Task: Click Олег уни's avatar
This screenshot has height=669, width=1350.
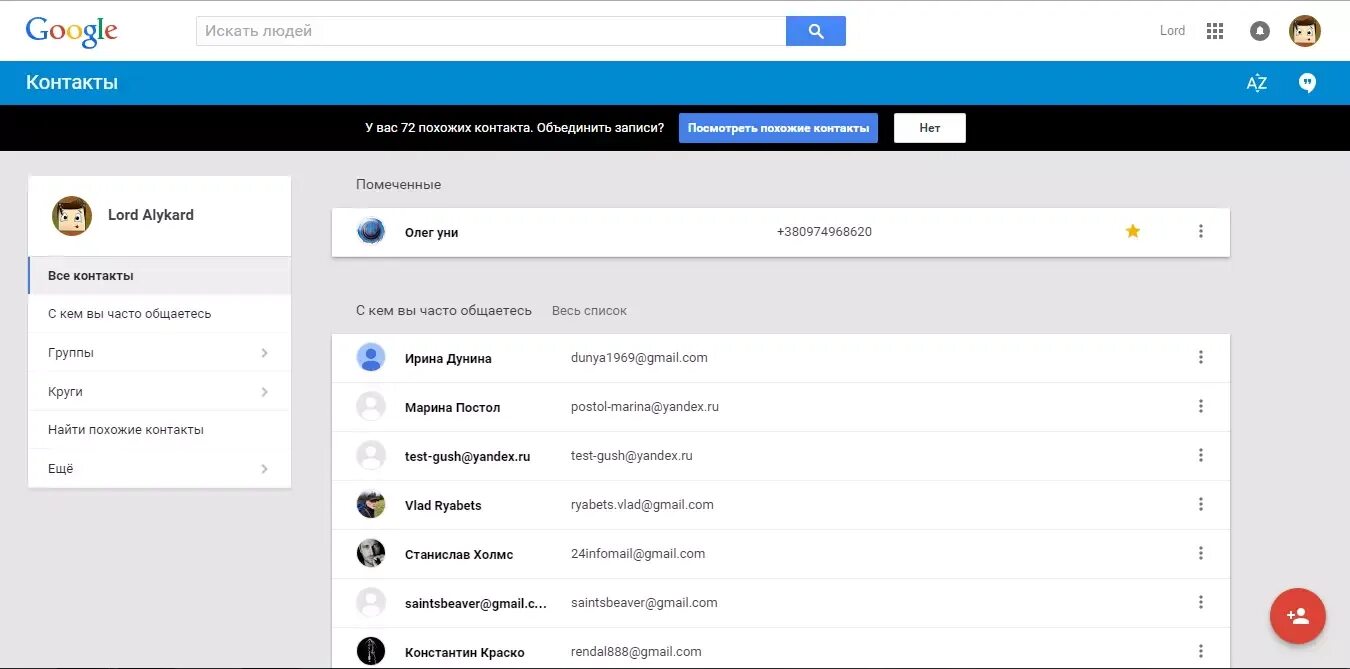Action: pyautogui.click(x=371, y=231)
